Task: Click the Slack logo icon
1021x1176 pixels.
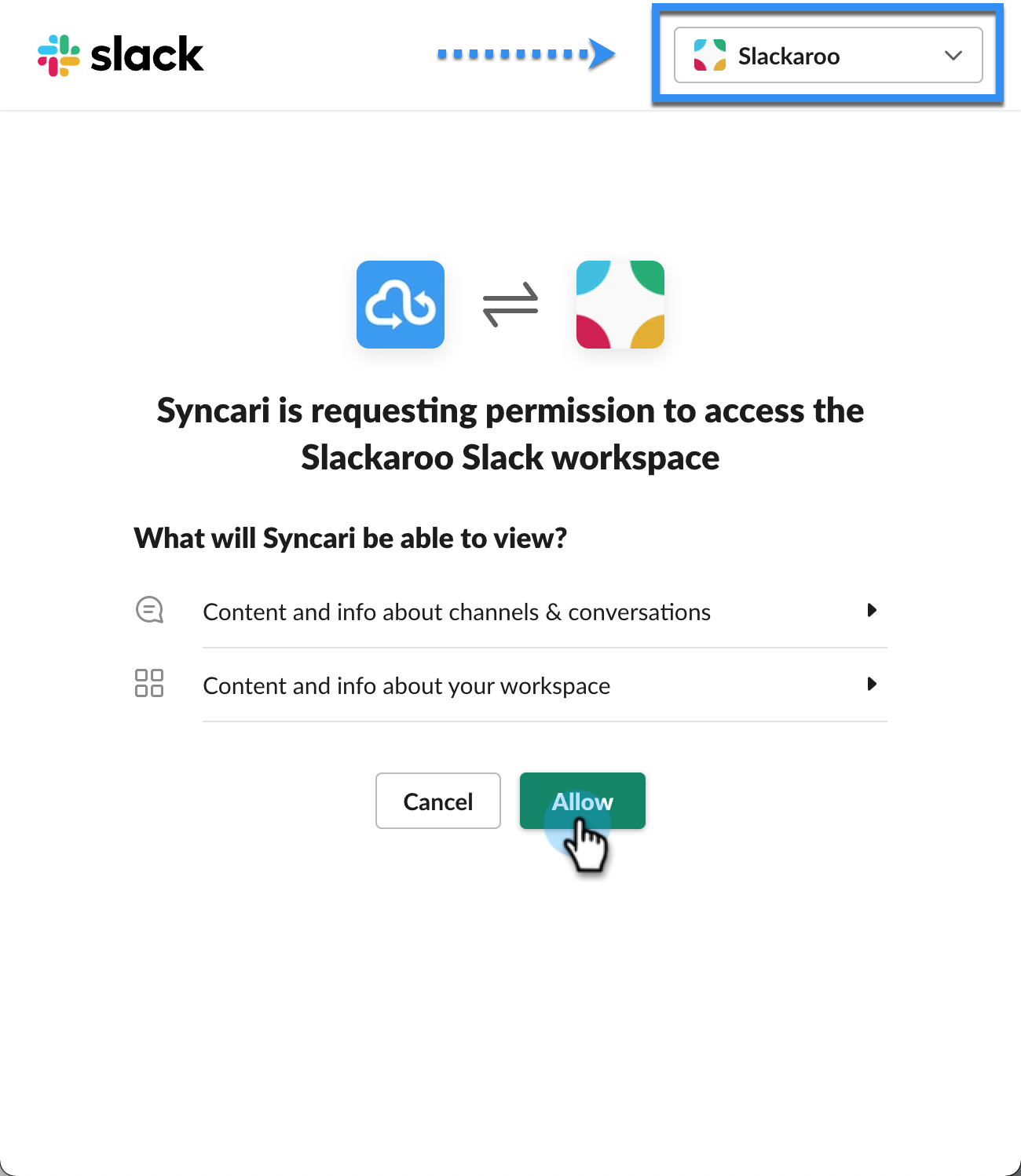Action: [59, 55]
